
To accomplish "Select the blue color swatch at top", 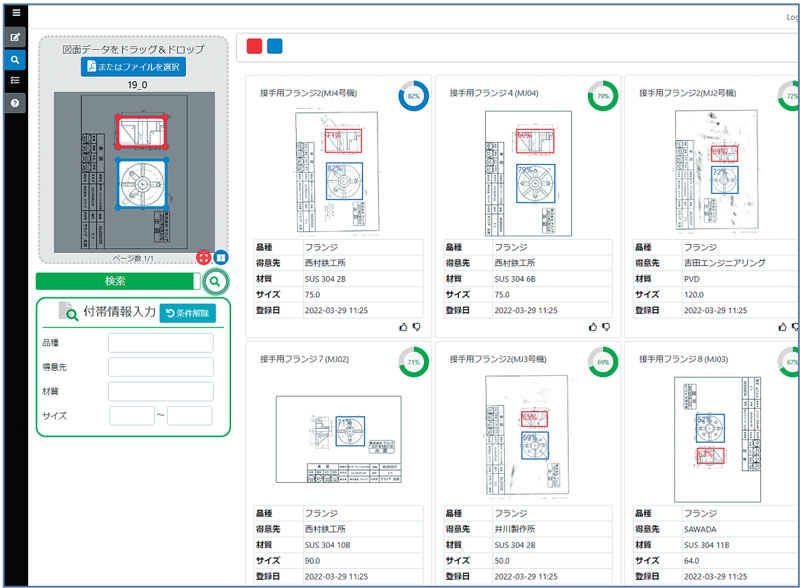I will (x=275, y=46).
